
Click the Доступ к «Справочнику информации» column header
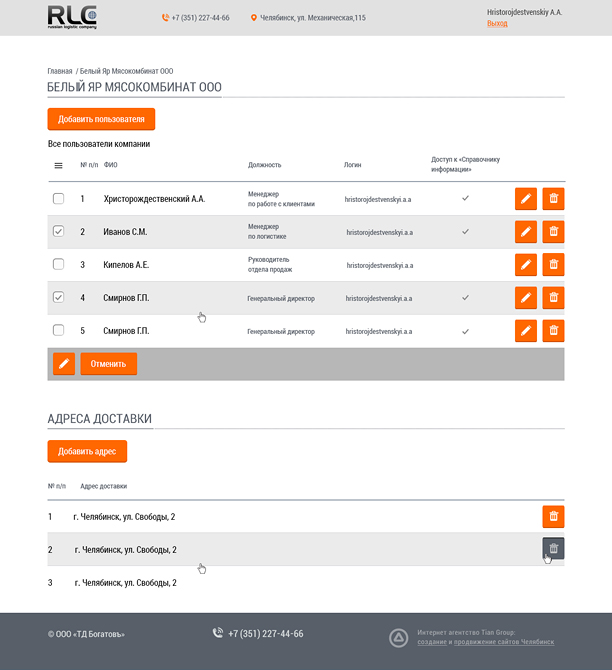pos(465,165)
